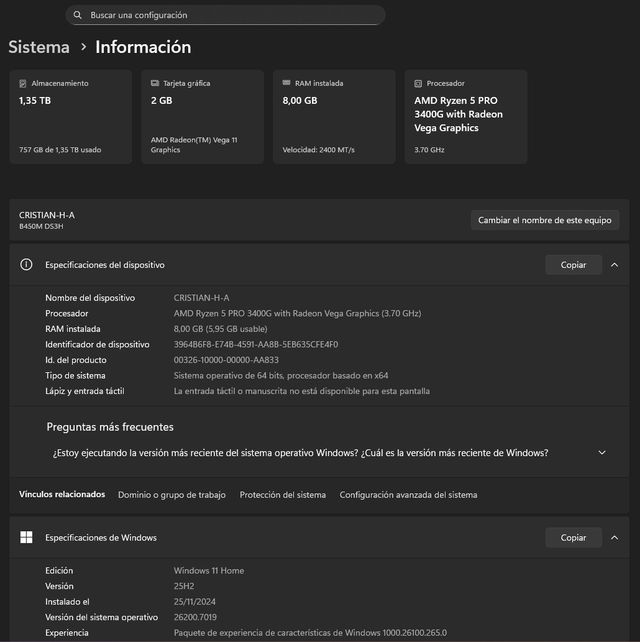Screen dimensions: 640x642
Task: Open the Almacenamiento 1,35 TB card
Action: coord(70,117)
